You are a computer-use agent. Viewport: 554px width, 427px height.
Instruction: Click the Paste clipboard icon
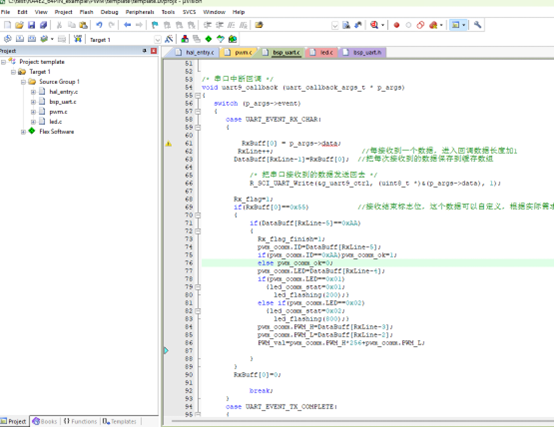tap(83, 25)
